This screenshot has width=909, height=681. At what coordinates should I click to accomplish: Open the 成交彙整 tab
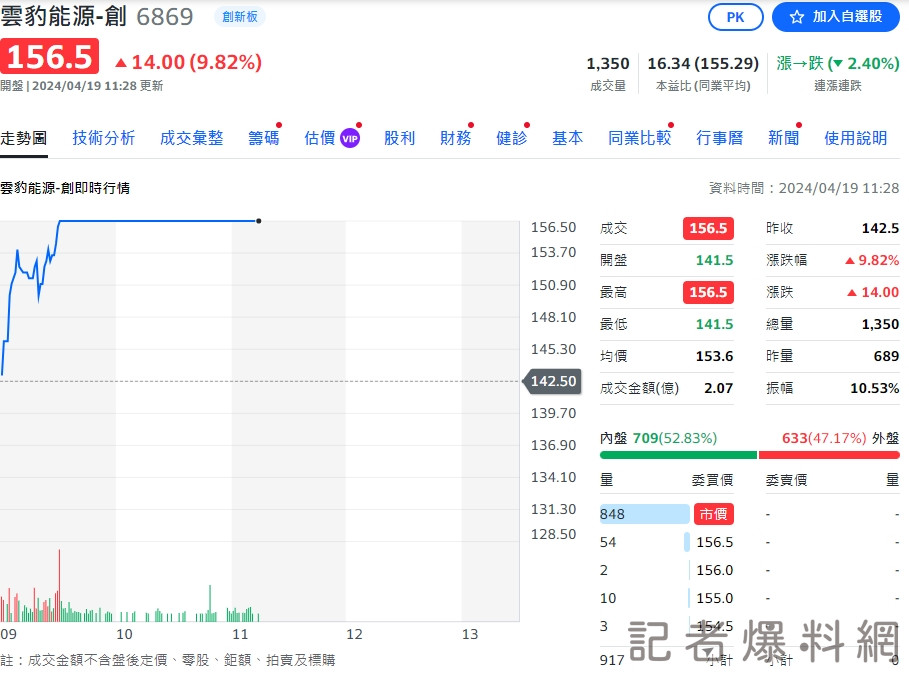(x=191, y=138)
